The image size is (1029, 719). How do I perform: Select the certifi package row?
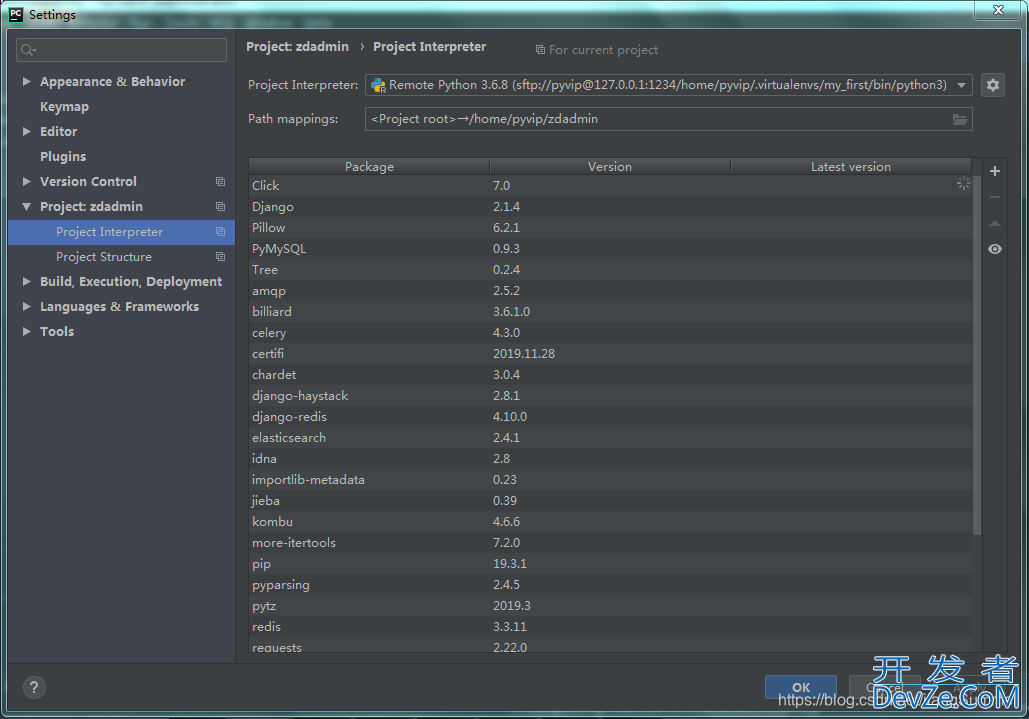point(610,354)
